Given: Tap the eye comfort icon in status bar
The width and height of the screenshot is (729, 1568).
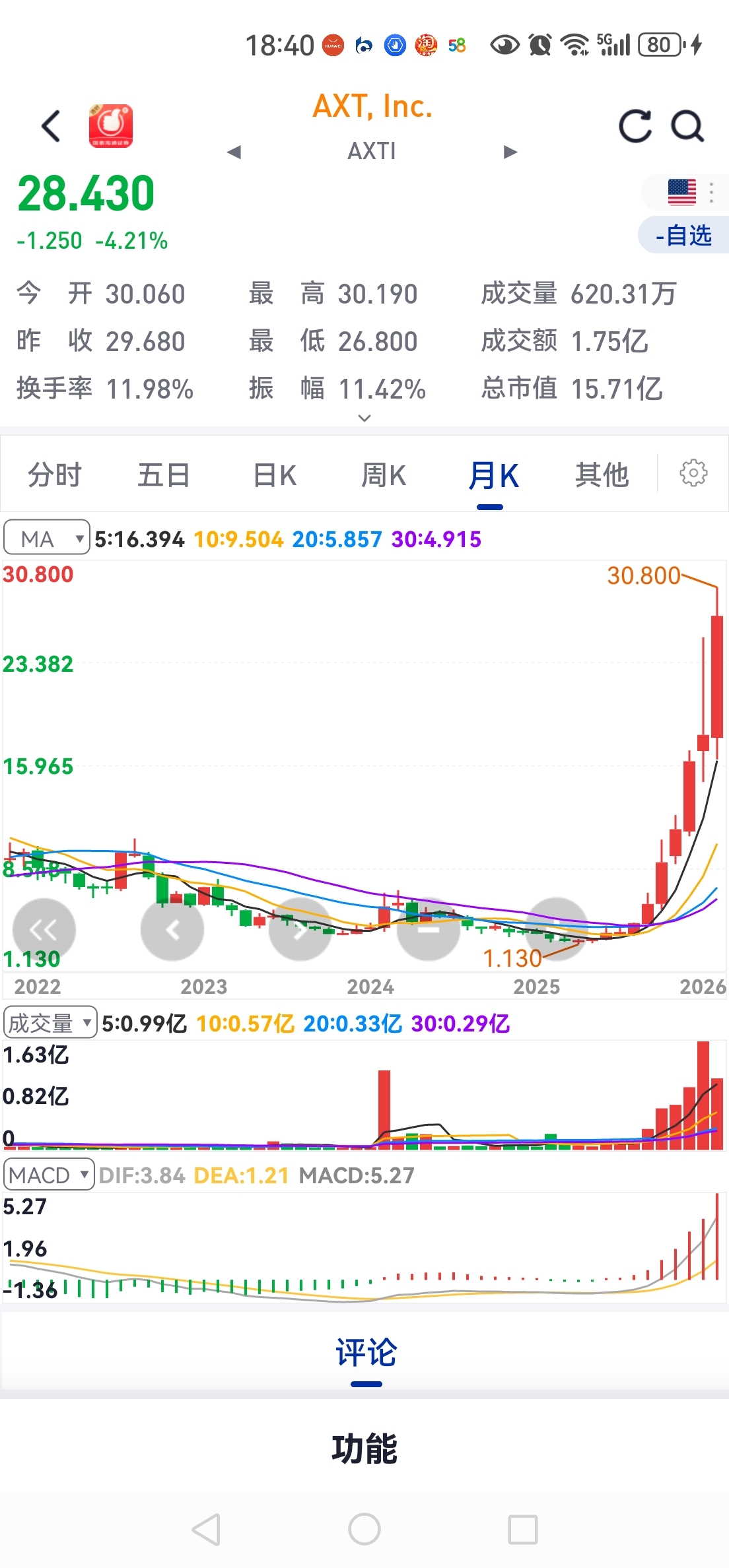Looking at the screenshot, I should tap(505, 45).
